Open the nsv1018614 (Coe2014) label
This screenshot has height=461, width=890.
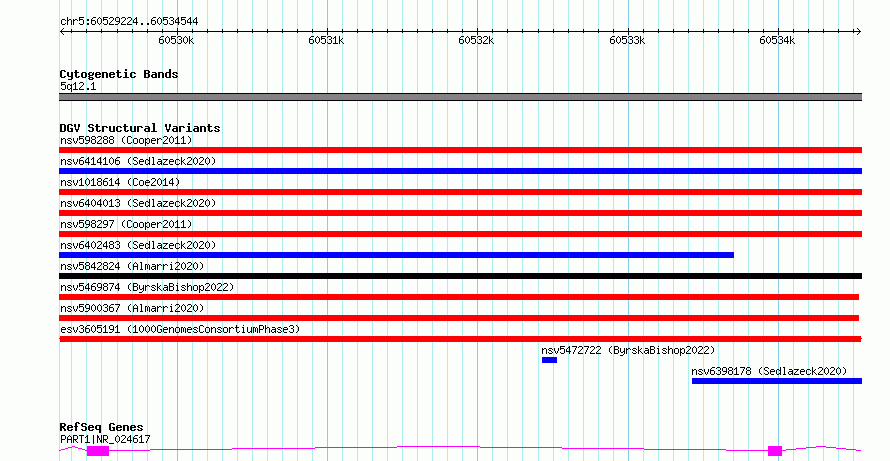pos(120,182)
